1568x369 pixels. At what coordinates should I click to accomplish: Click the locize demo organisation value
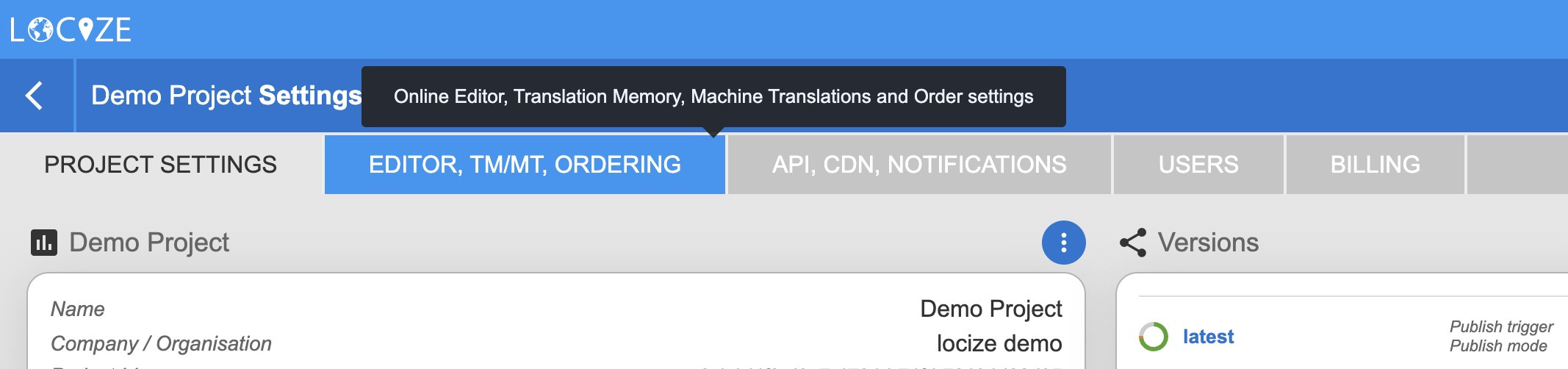(x=999, y=343)
